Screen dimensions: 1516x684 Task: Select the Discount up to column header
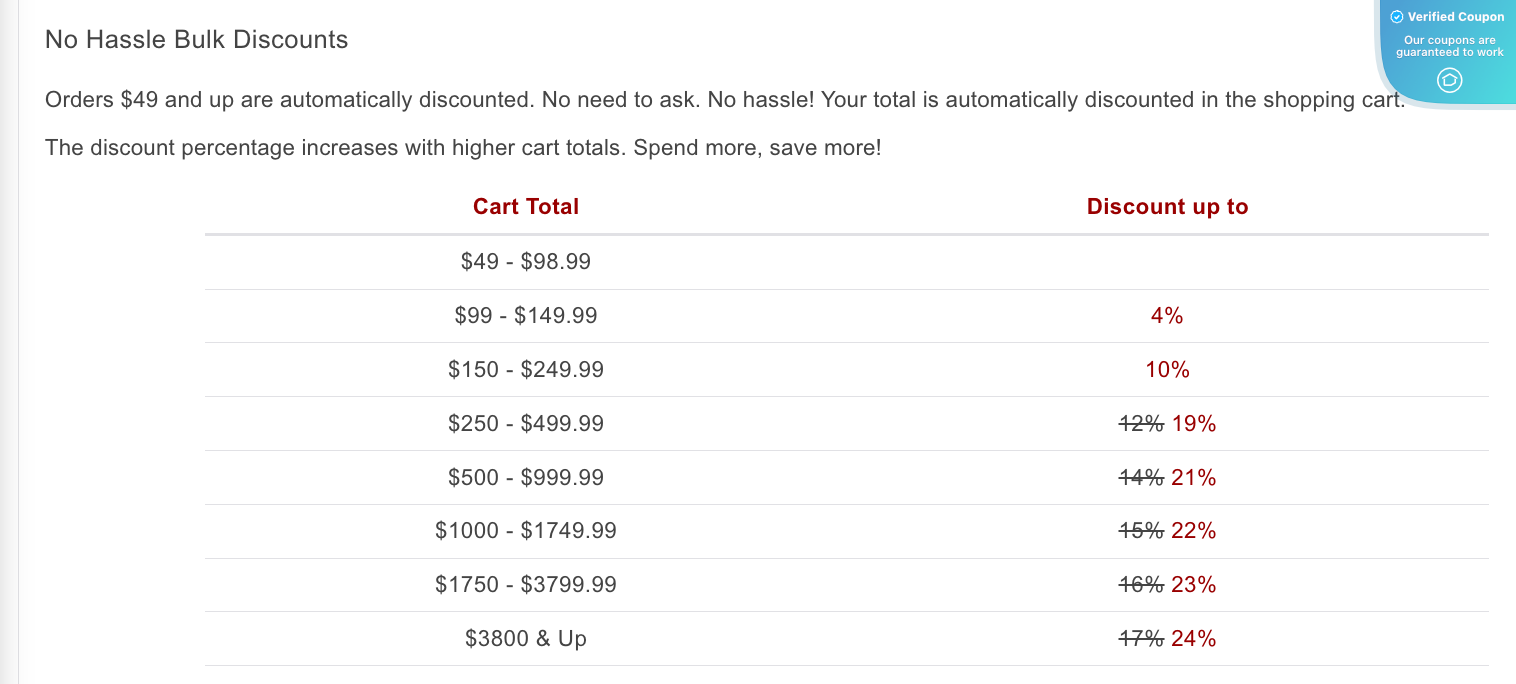(1167, 206)
